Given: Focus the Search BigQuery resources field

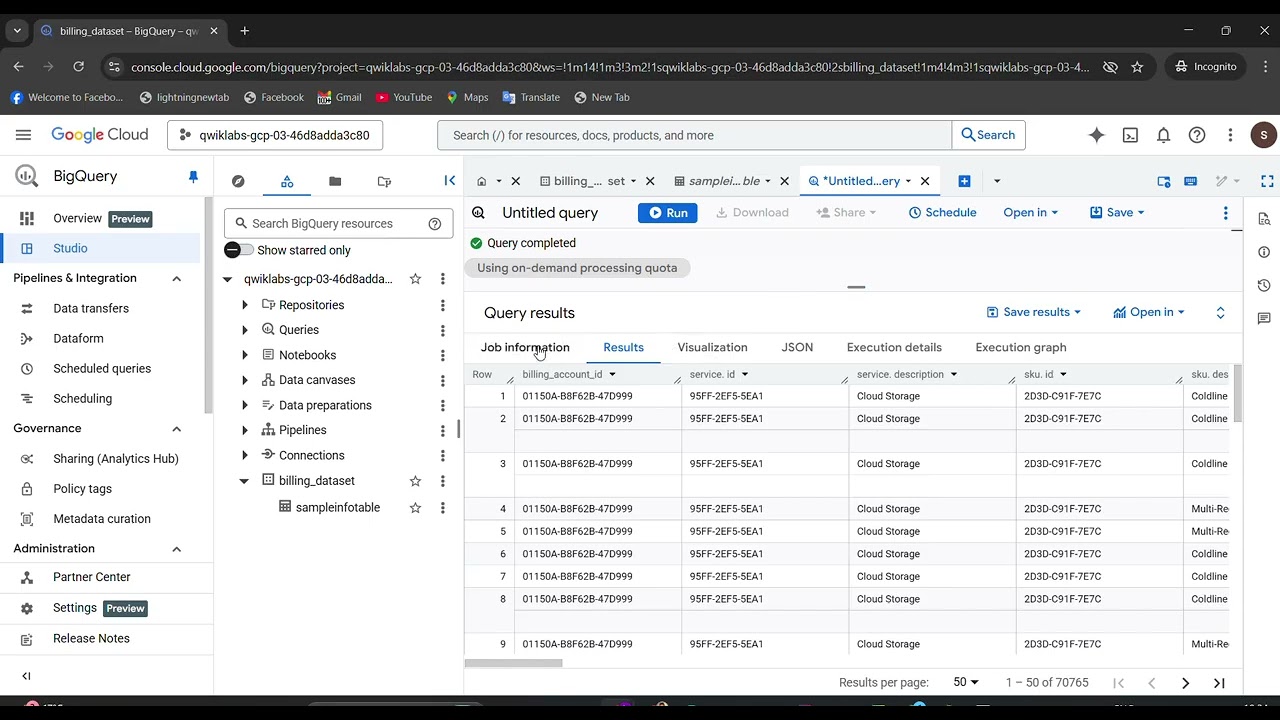Looking at the screenshot, I should [x=338, y=224].
